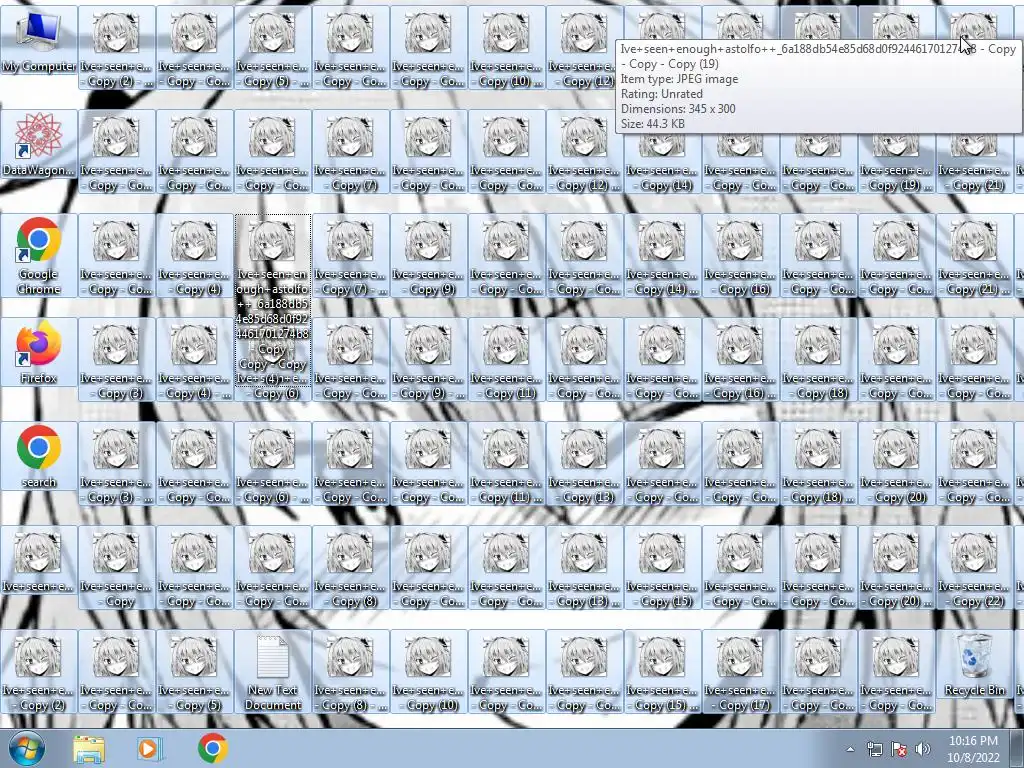Image resolution: width=1024 pixels, height=768 pixels.
Task: Select the original Ive+seen image without Copy suffix
Action: point(39,561)
